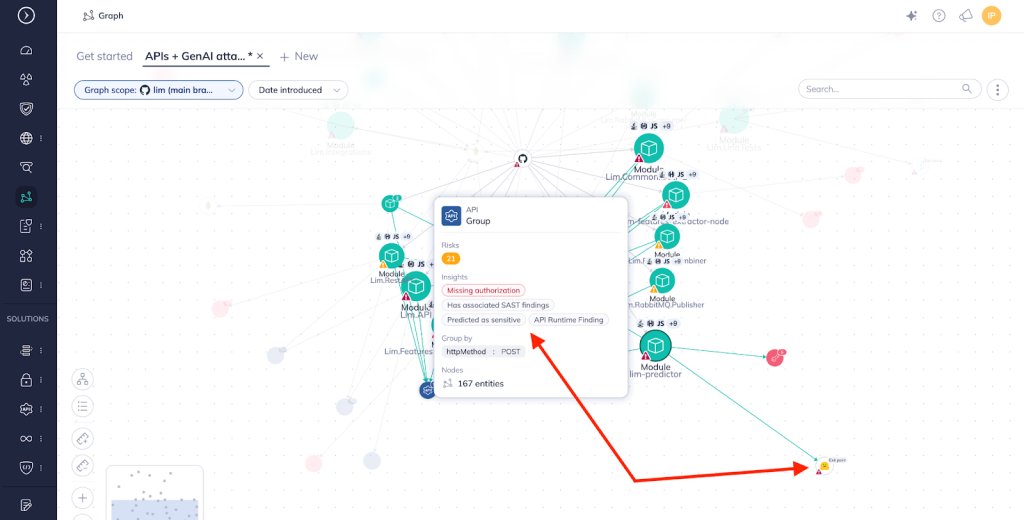Click the API Runtime Finding tag

(x=568, y=320)
